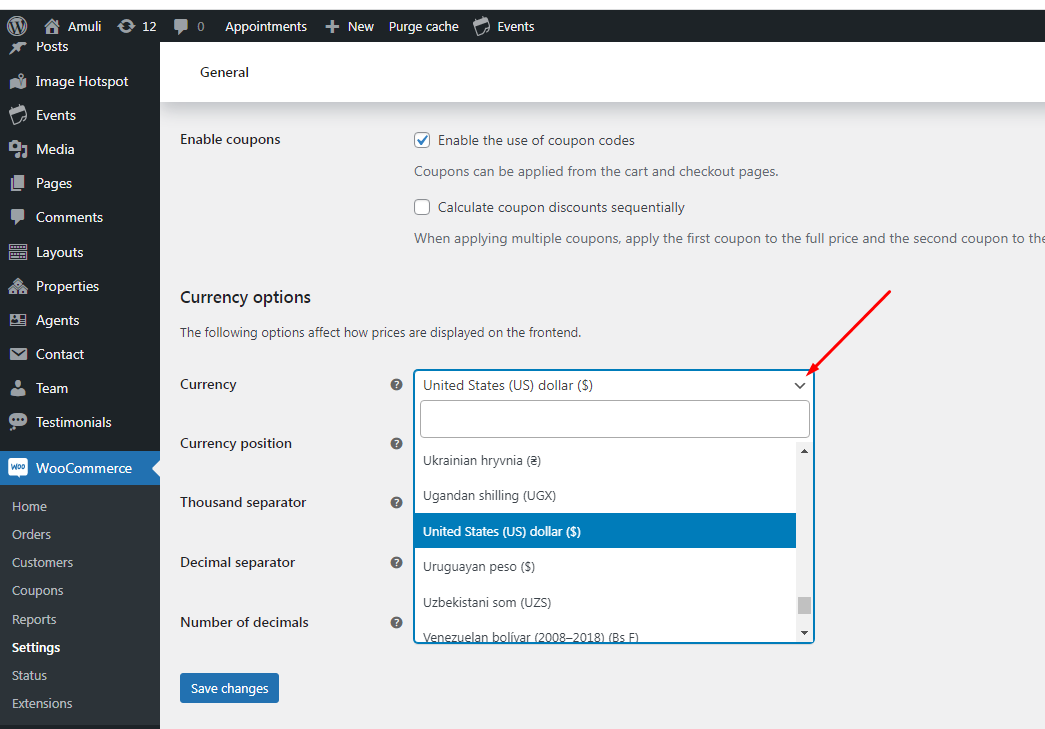Click the Save changes button
The width and height of the screenshot is (1045, 729).
(x=229, y=688)
